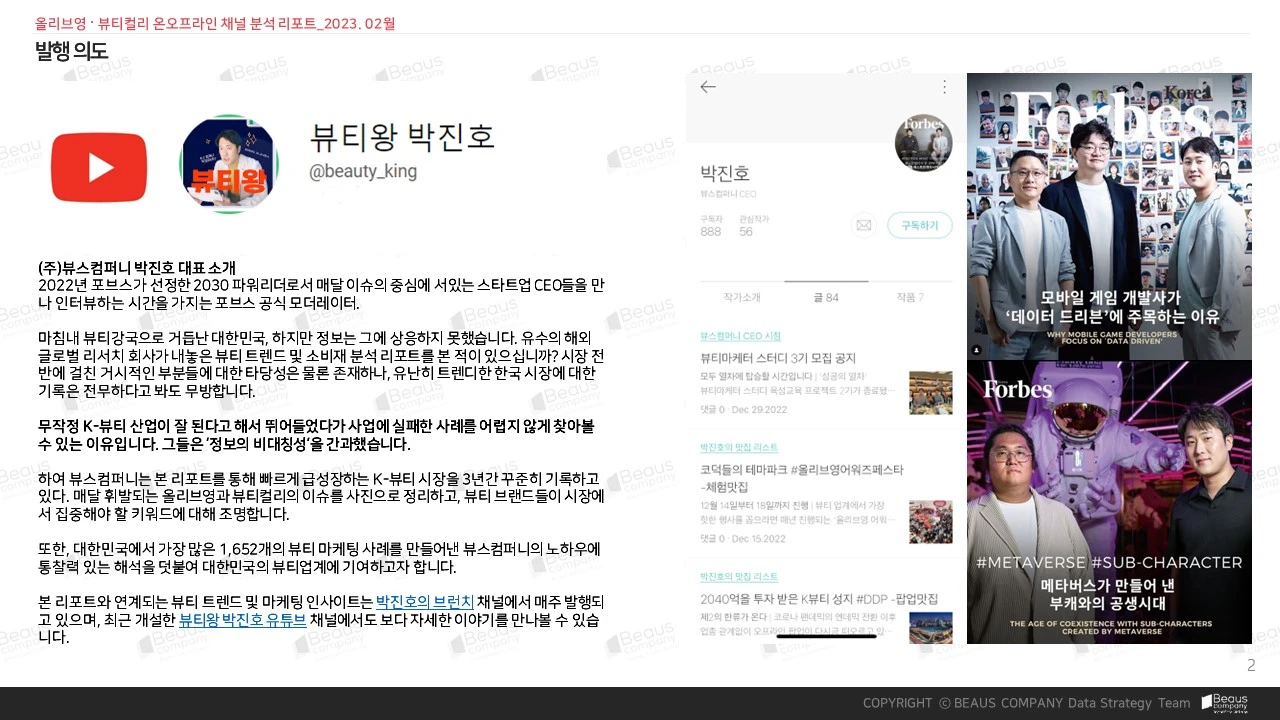
Task: Open the 올리브영어워즈페스타 체험맛집 article
Action: tap(802, 477)
